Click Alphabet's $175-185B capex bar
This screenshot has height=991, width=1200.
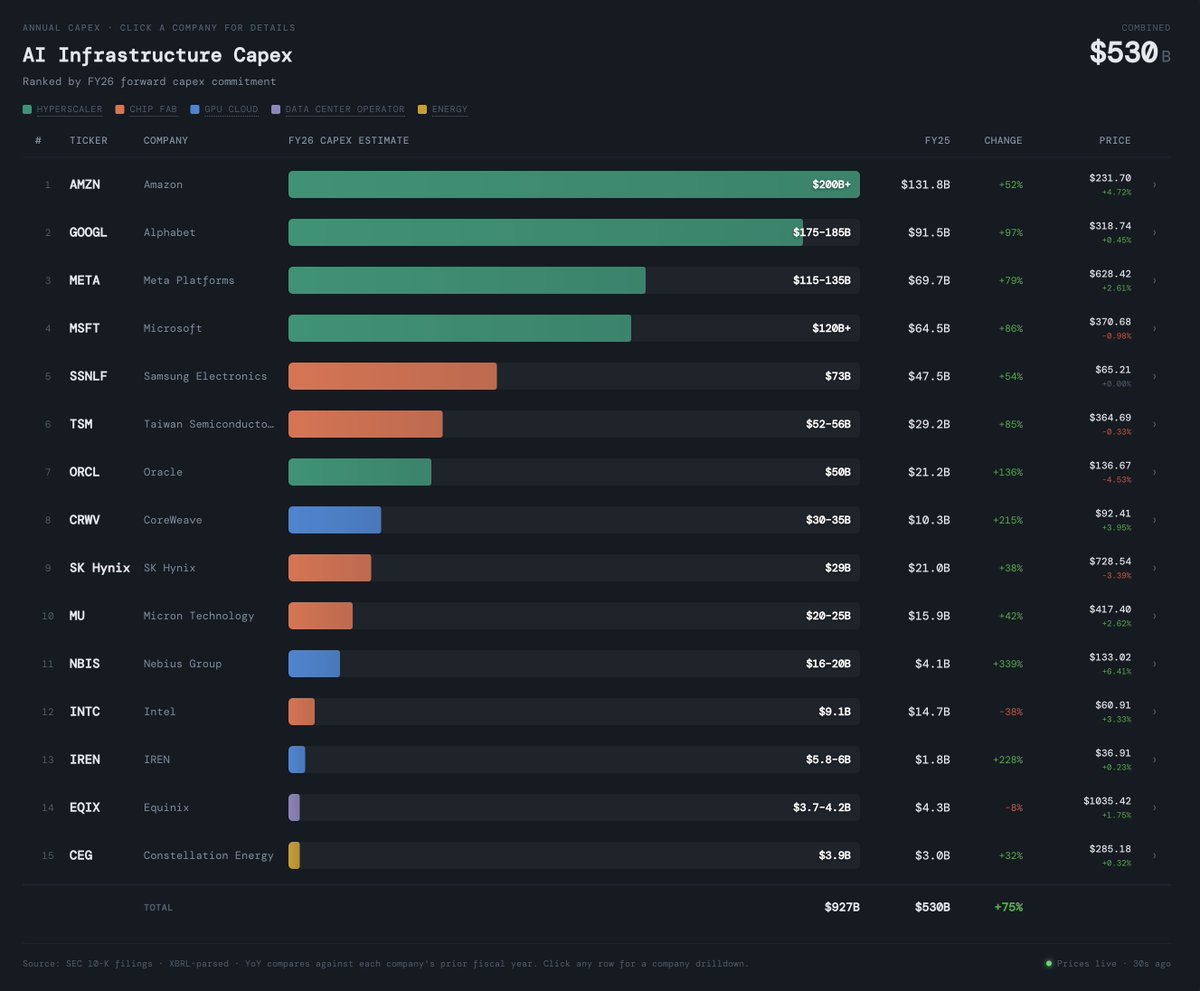[545, 233]
